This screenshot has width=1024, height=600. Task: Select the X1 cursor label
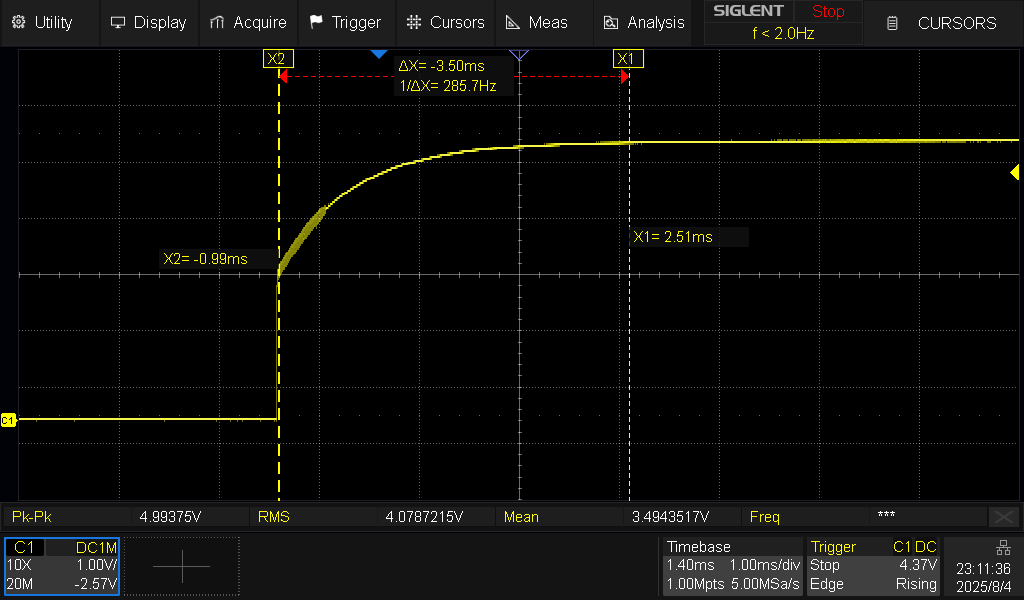pyautogui.click(x=627, y=59)
